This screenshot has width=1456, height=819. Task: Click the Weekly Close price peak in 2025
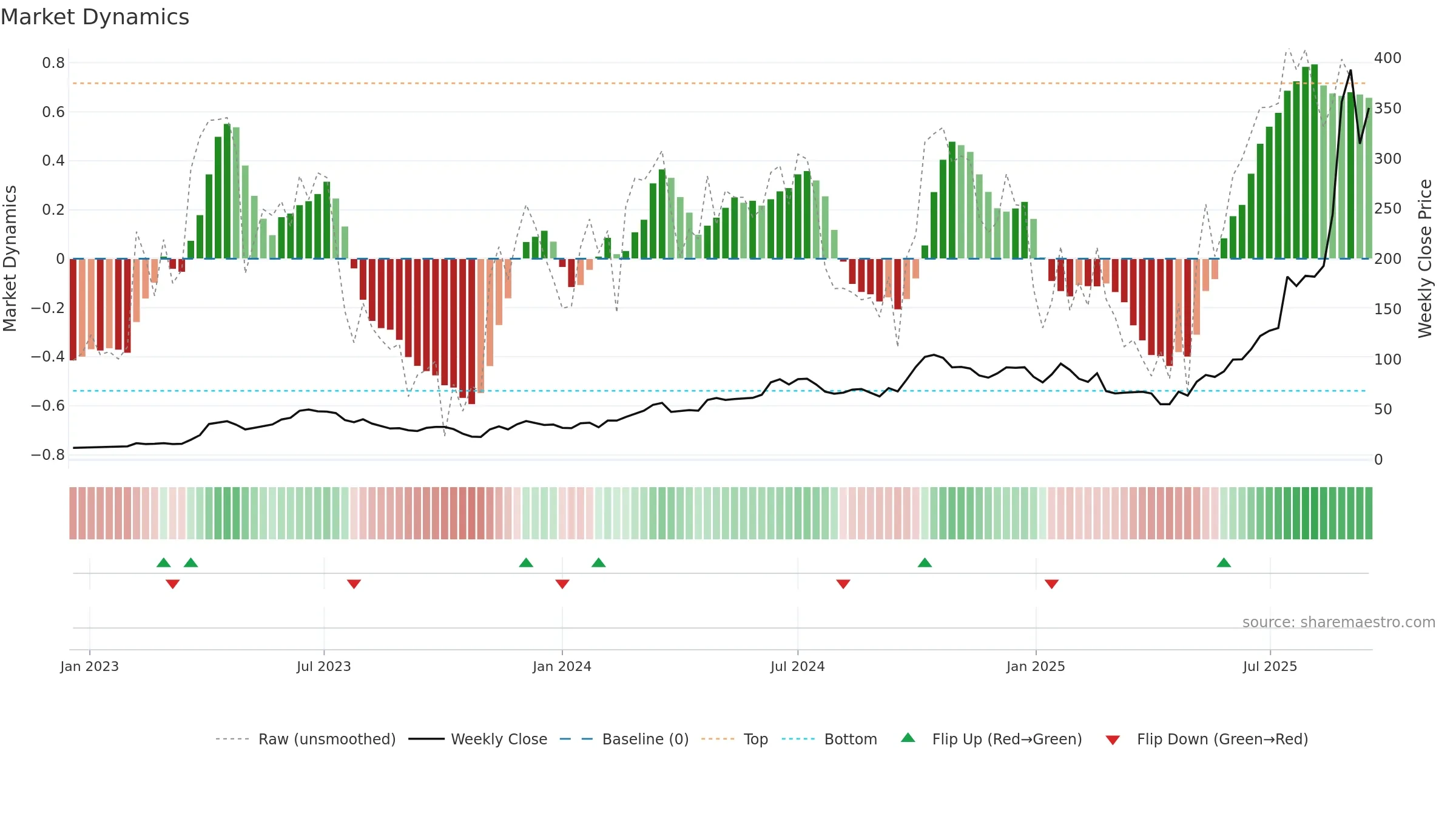coord(1350,71)
